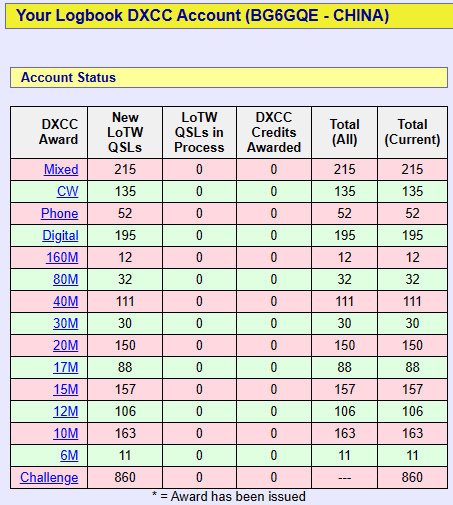Click the Account Status section header
Screen dimensions: 453x505
[229, 78]
